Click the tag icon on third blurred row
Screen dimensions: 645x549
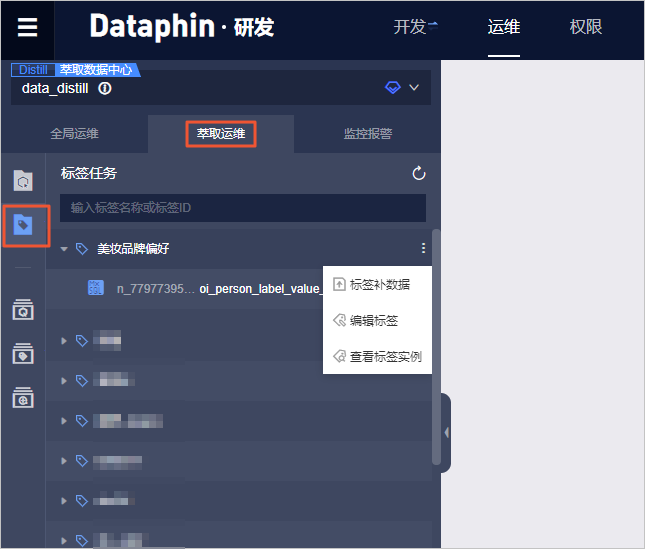82,421
